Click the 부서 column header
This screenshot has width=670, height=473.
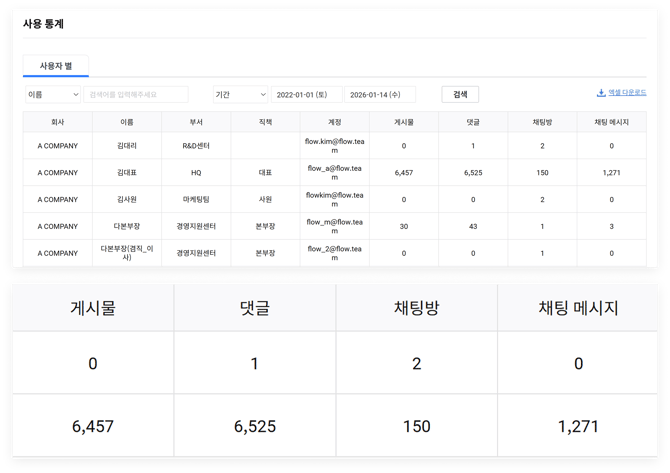tap(196, 122)
